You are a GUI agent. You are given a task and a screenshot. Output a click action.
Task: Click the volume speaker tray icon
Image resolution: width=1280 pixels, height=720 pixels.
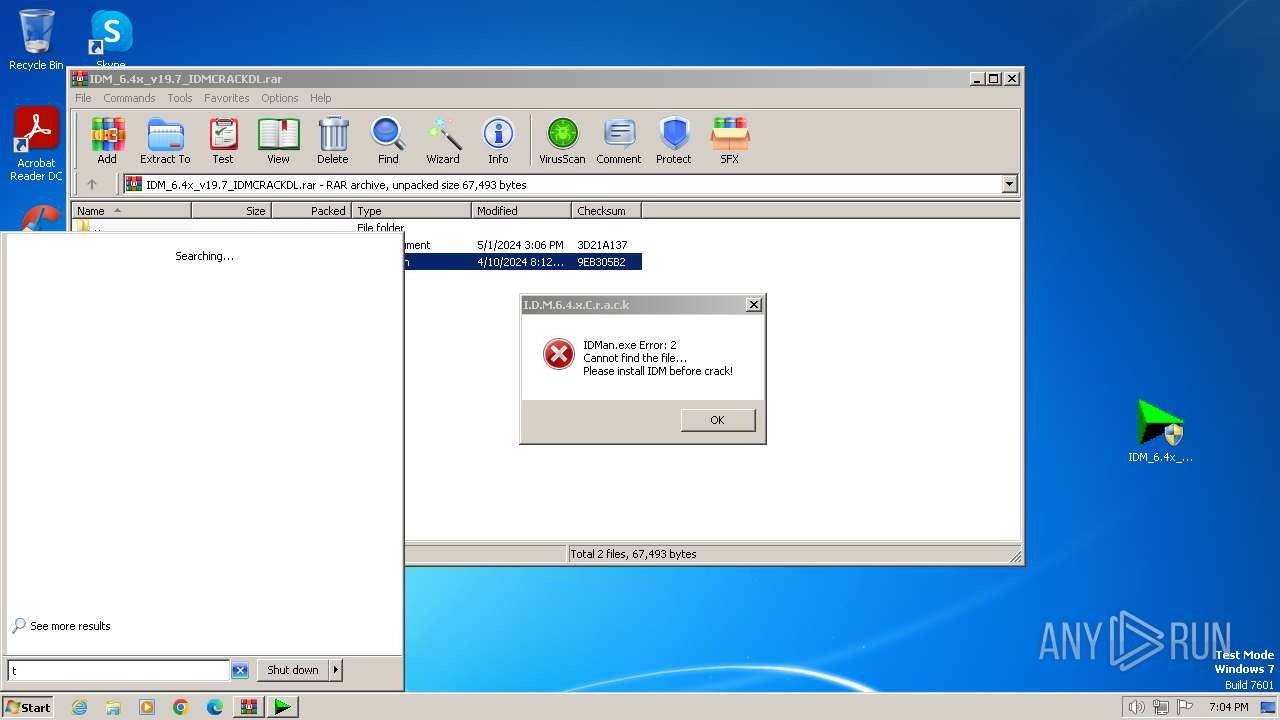1136,707
